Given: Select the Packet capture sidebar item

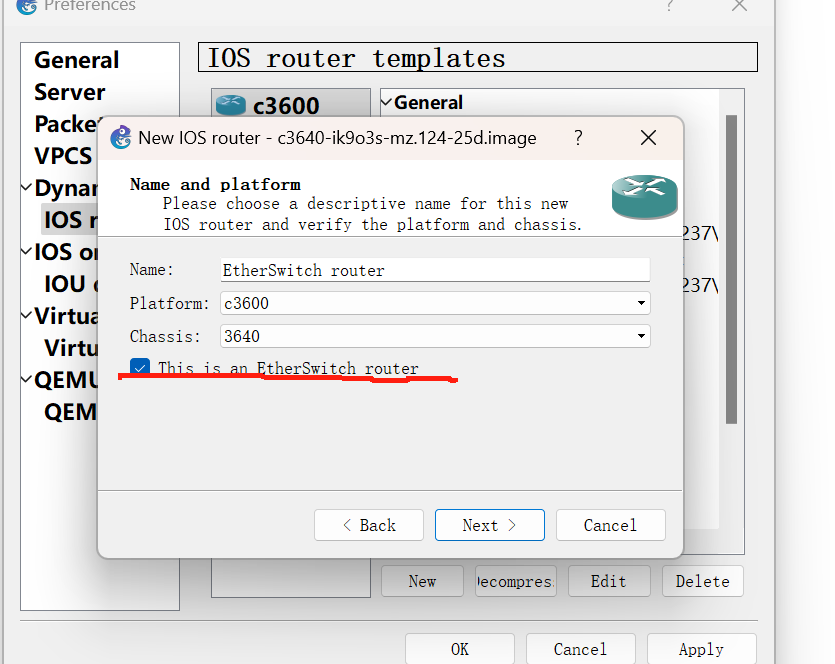Looking at the screenshot, I should click(x=66, y=124).
